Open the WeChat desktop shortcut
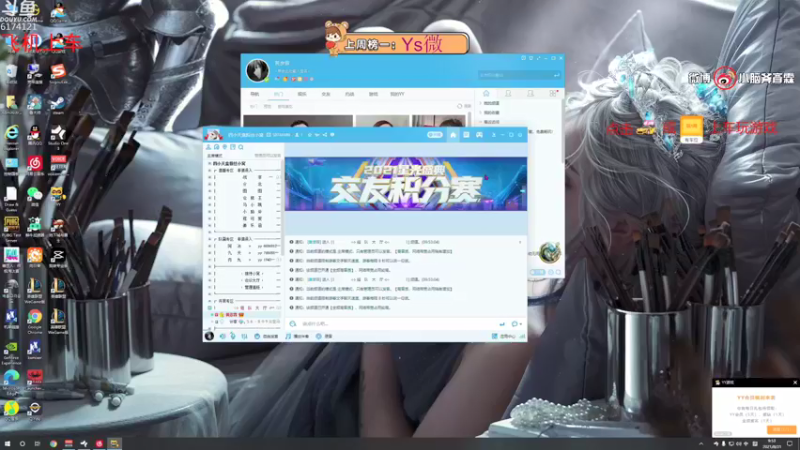This screenshot has height=450, width=800. coord(35,196)
